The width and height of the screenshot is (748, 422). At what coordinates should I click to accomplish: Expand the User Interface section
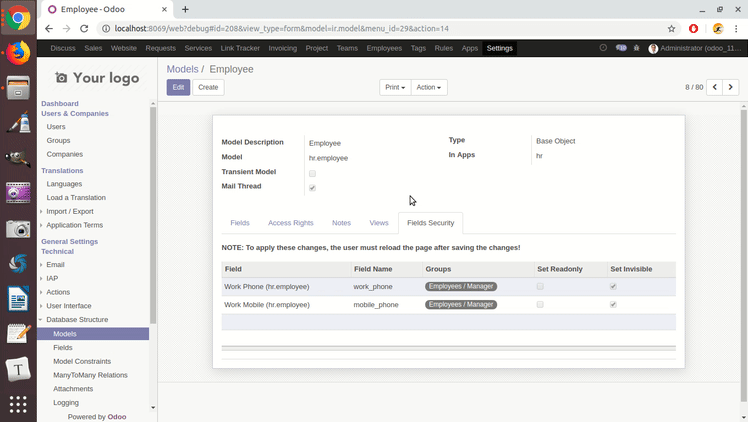[x=69, y=306]
